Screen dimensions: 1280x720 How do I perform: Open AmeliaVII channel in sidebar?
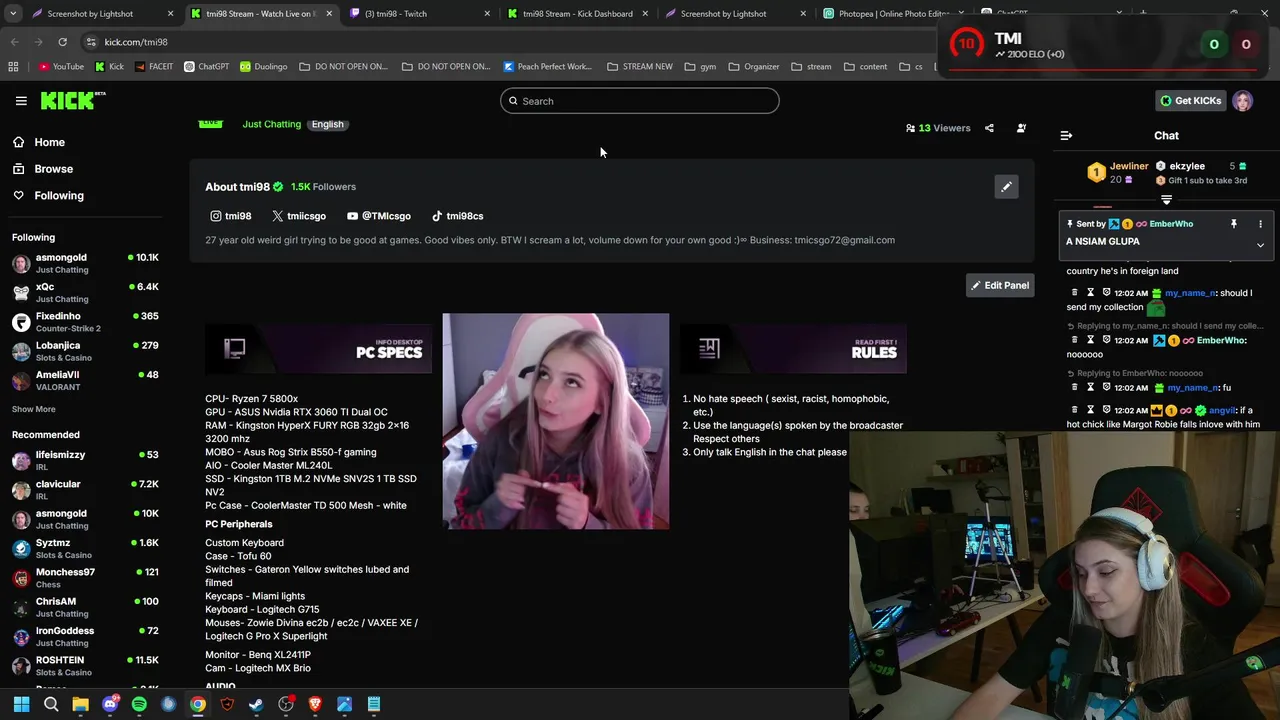click(85, 380)
